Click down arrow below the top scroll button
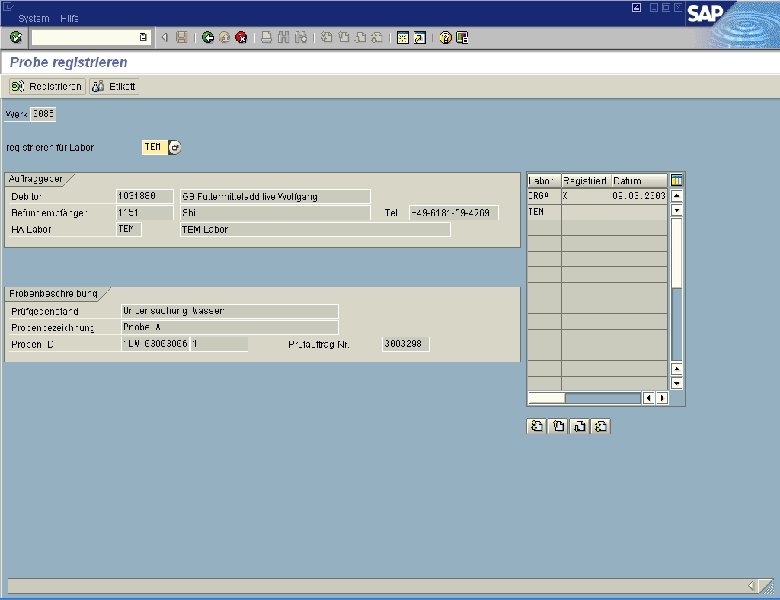Viewport: 780px width, 600px height. [x=677, y=210]
